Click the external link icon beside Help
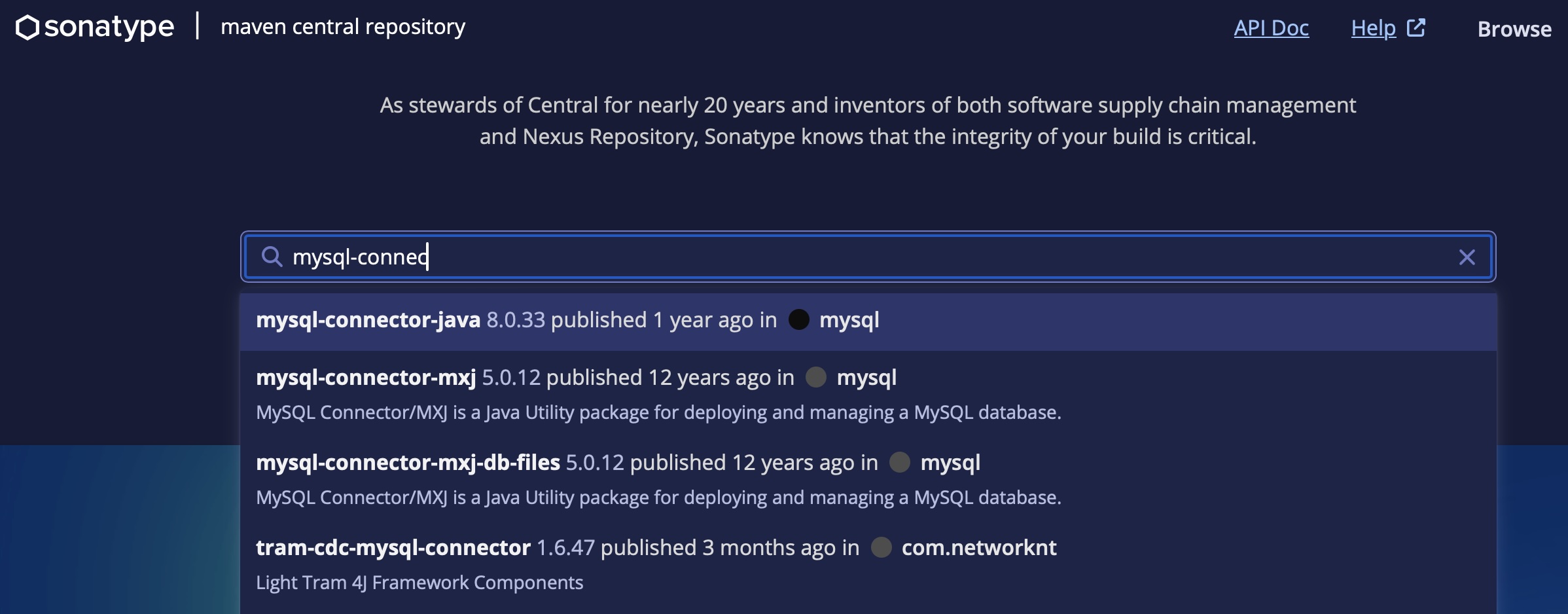1568x614 pixels. click(x=1416, y=27)
